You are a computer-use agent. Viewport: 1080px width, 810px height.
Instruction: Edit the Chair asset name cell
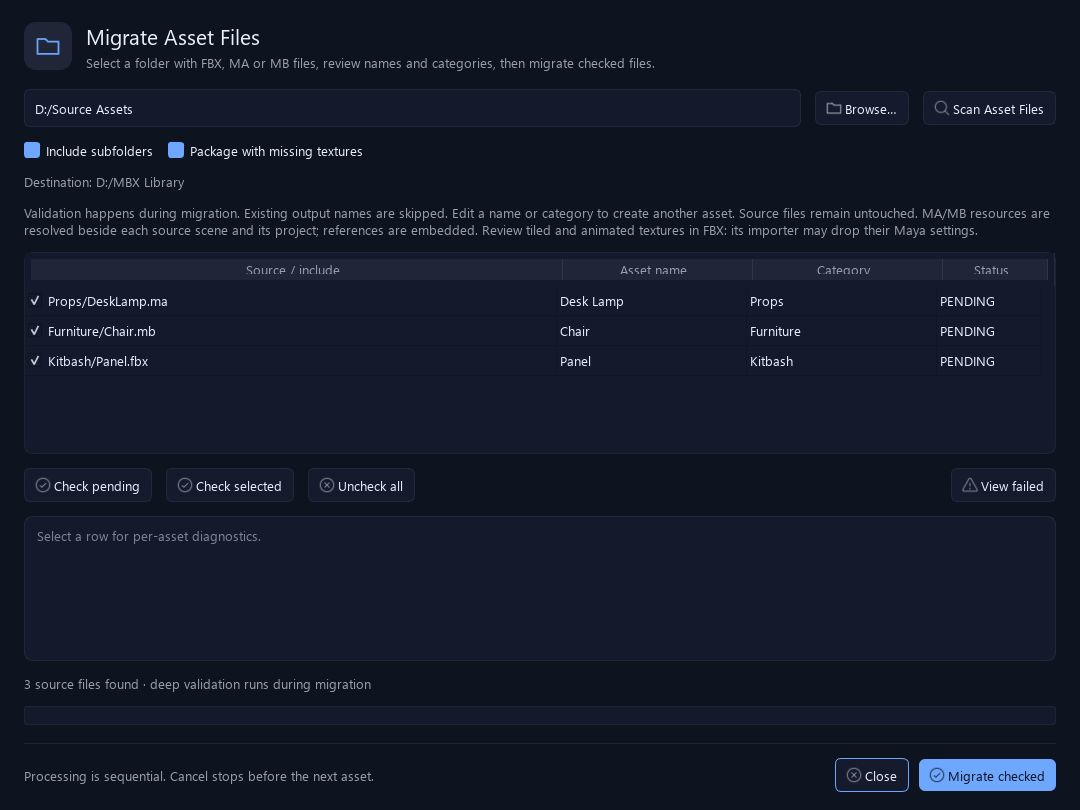pos(651,331)
